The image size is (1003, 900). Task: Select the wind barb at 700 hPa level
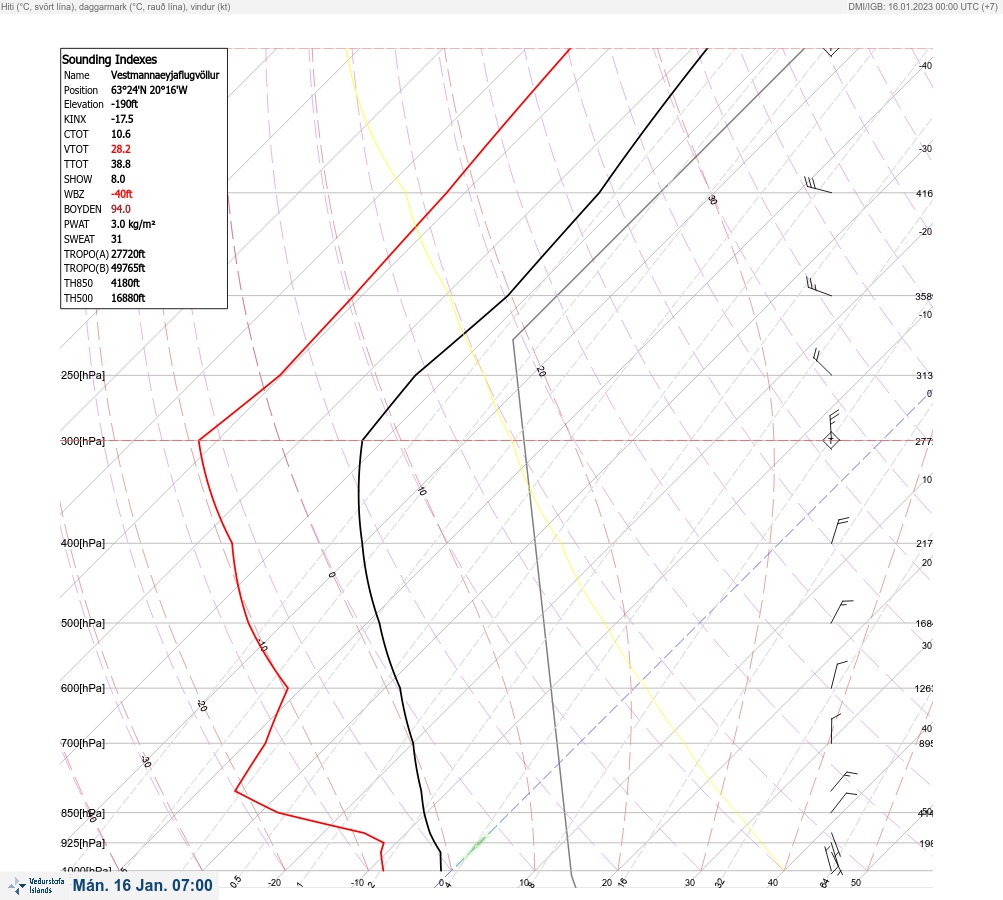coord(835,729)
